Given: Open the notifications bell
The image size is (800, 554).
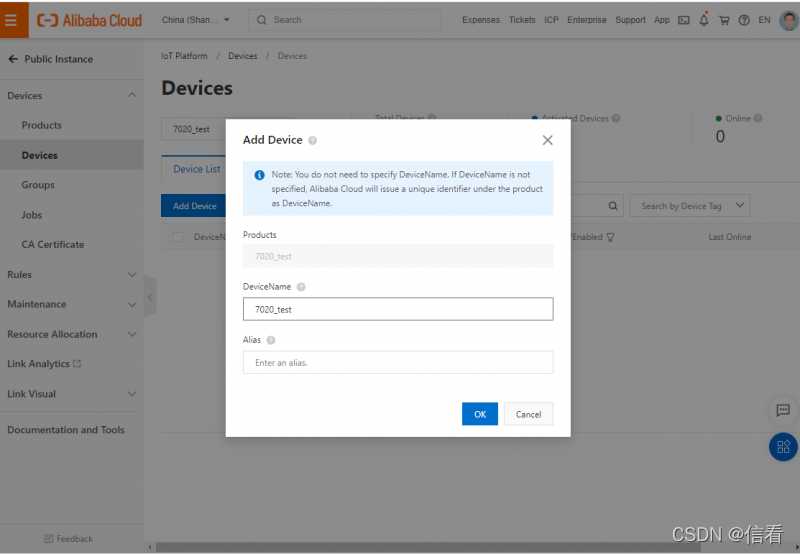Looking at the screenshot, I should pos(704,19).
